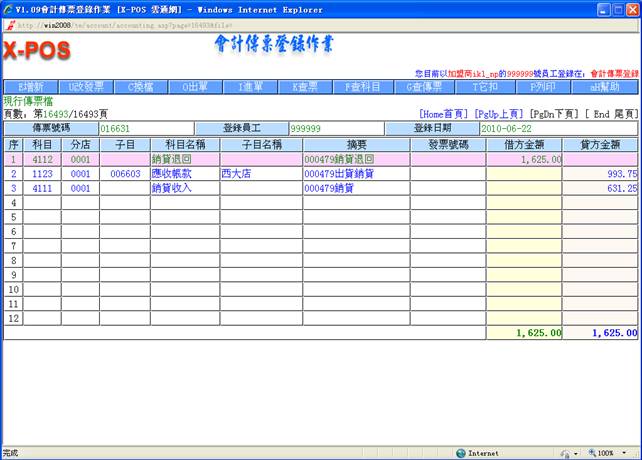
Task: Click the X-POS logo
Action: click(x=36, y=50)
